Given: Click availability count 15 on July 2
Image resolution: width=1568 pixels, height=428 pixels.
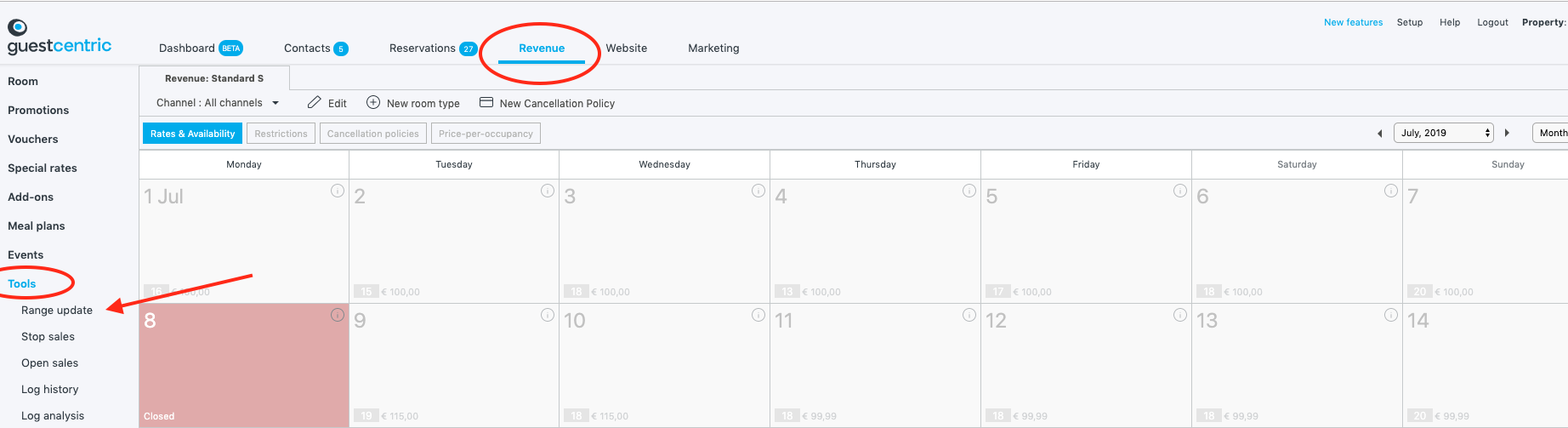Looking at the screenshot, I should pos(366,292).
